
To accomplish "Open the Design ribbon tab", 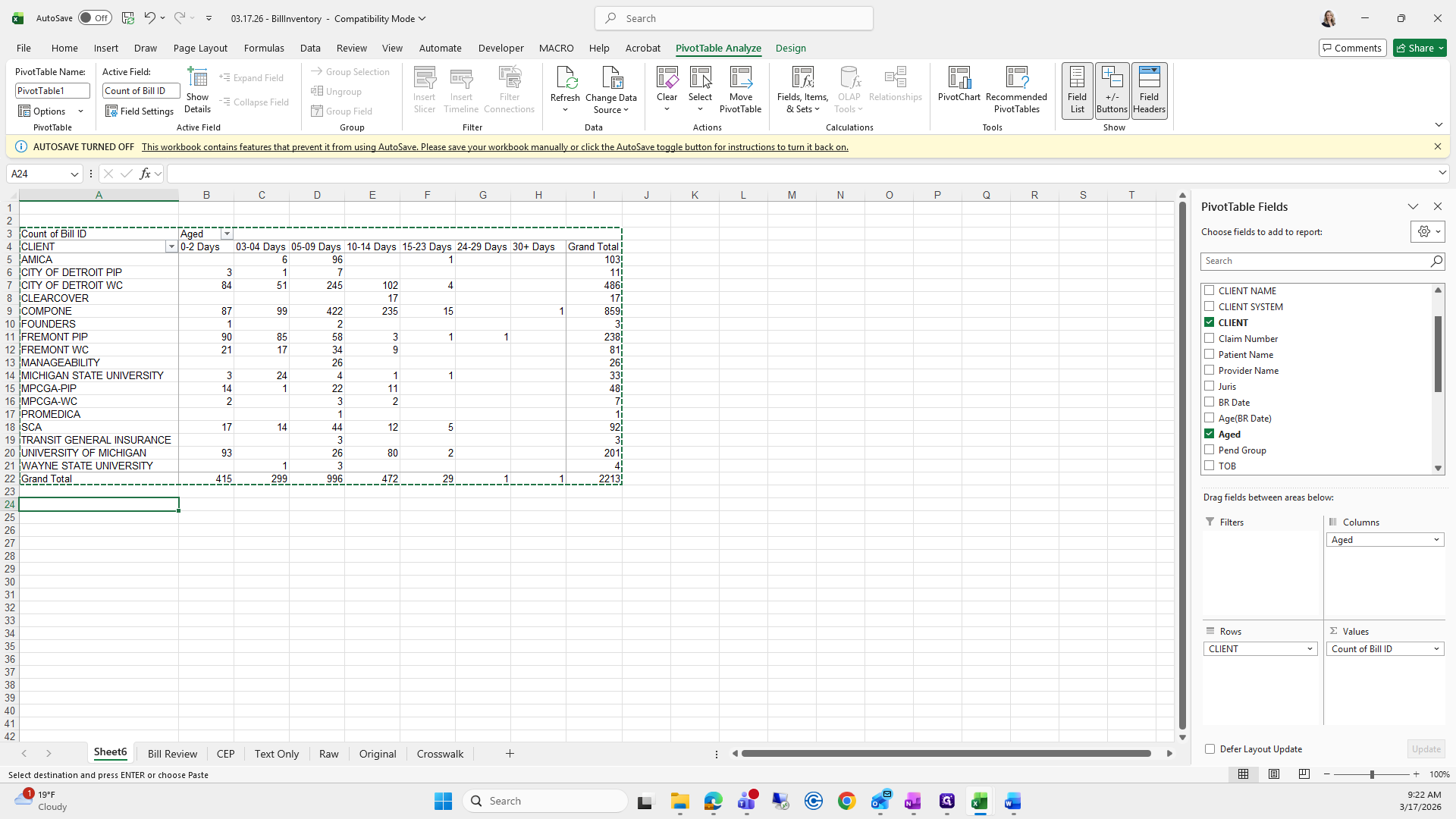I will [x=790, y=48].
